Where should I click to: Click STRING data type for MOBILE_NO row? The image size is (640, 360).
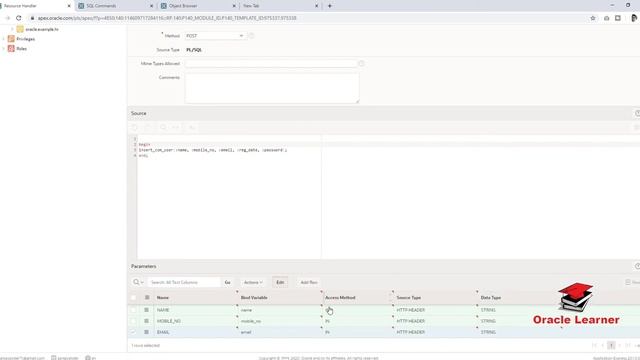click(488, 321)
